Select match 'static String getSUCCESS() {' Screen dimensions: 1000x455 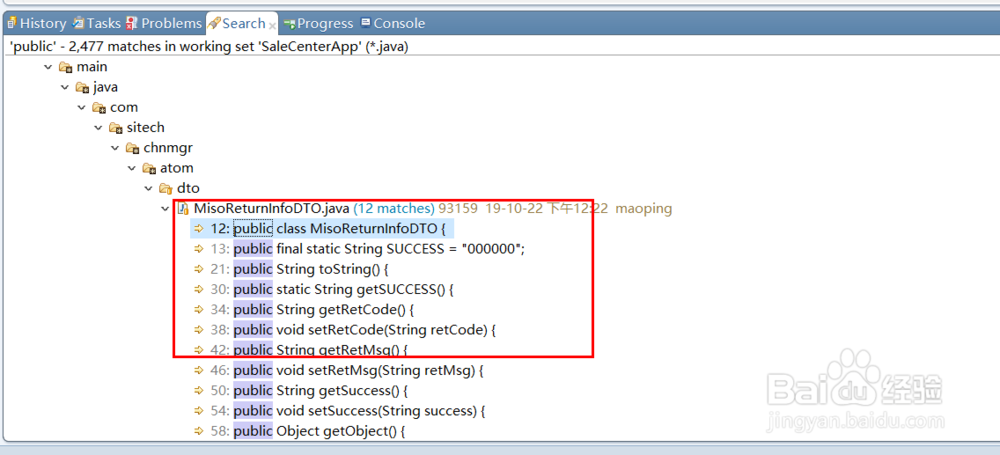[x=365, y=289]
